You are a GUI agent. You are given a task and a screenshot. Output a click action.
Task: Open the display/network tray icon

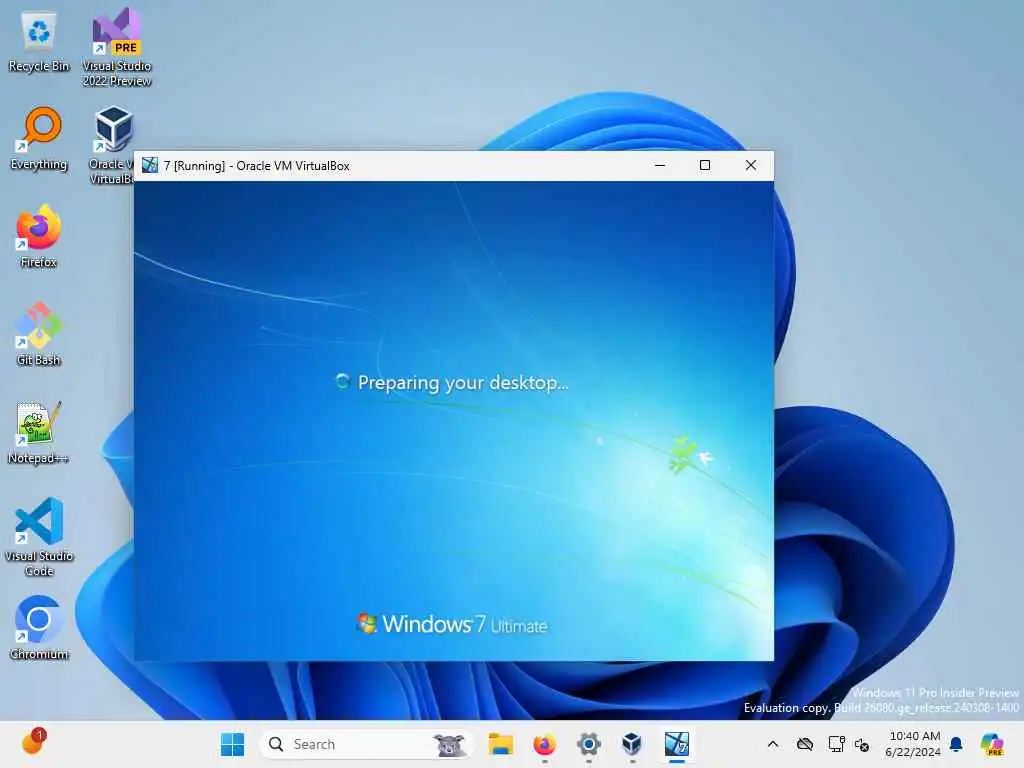pyautogui.click(x=836, y=744)
